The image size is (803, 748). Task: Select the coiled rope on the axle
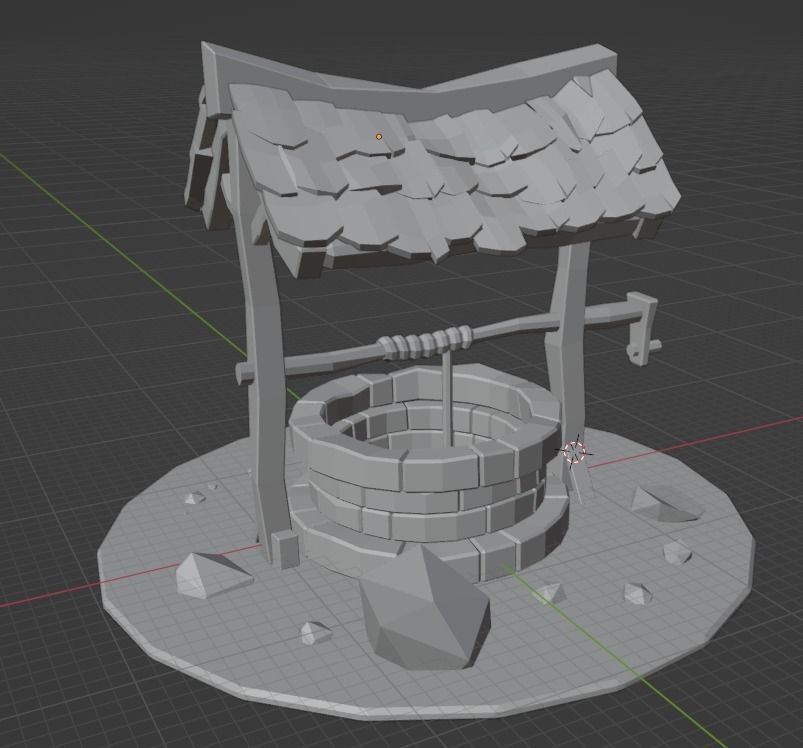click(x=424, y=342)
